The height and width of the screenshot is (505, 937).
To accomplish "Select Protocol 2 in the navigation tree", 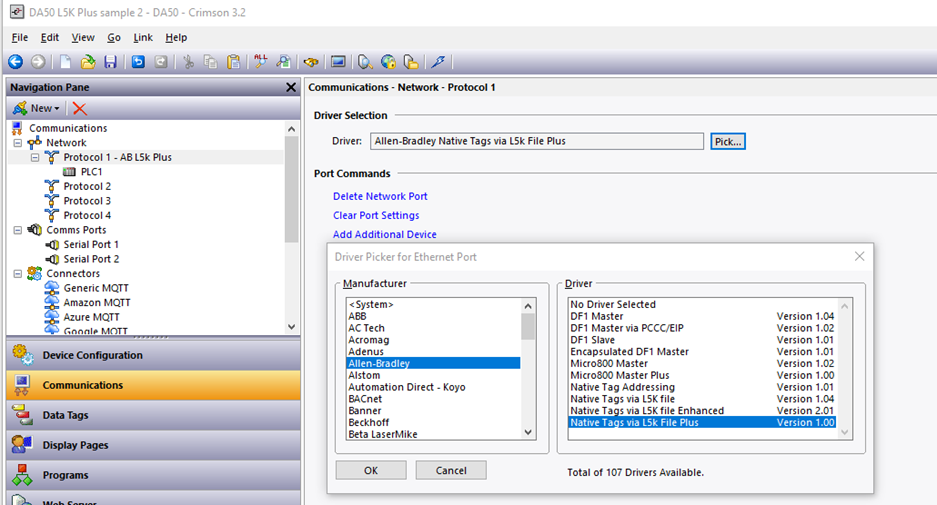I will click(x=87, y=186).
